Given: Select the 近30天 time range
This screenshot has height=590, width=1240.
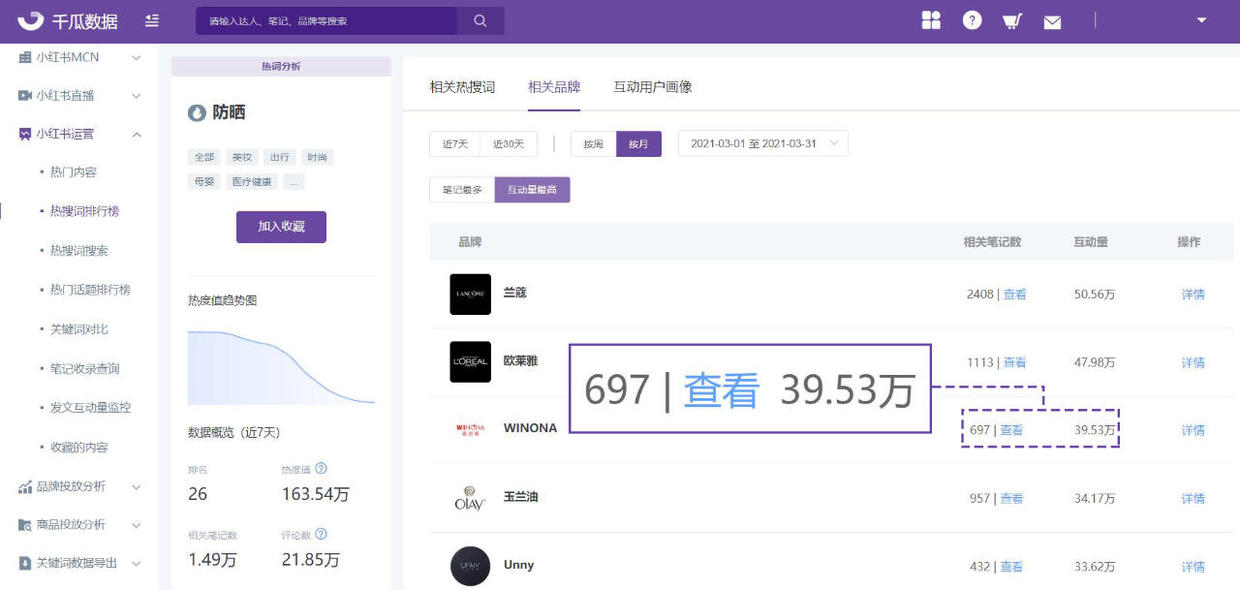Looking at the screenshot, I should (509, 144).
